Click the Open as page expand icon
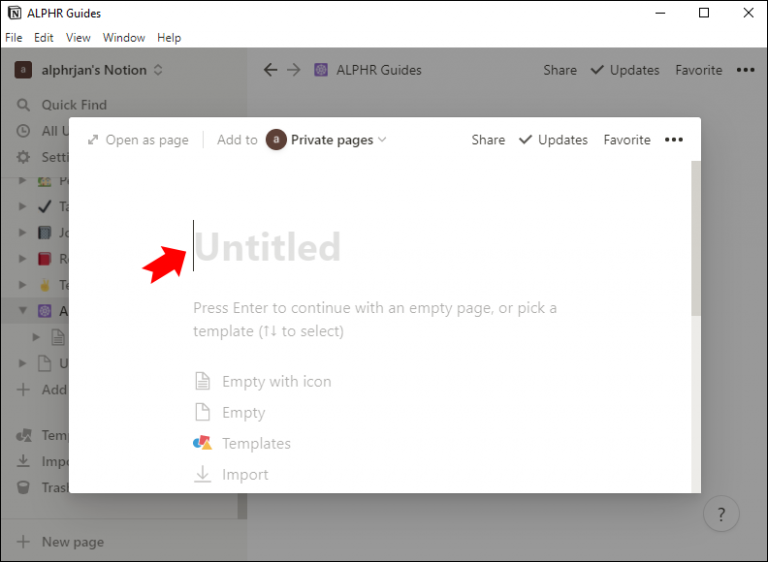This screenshot has height=562, width=768. 93,140
